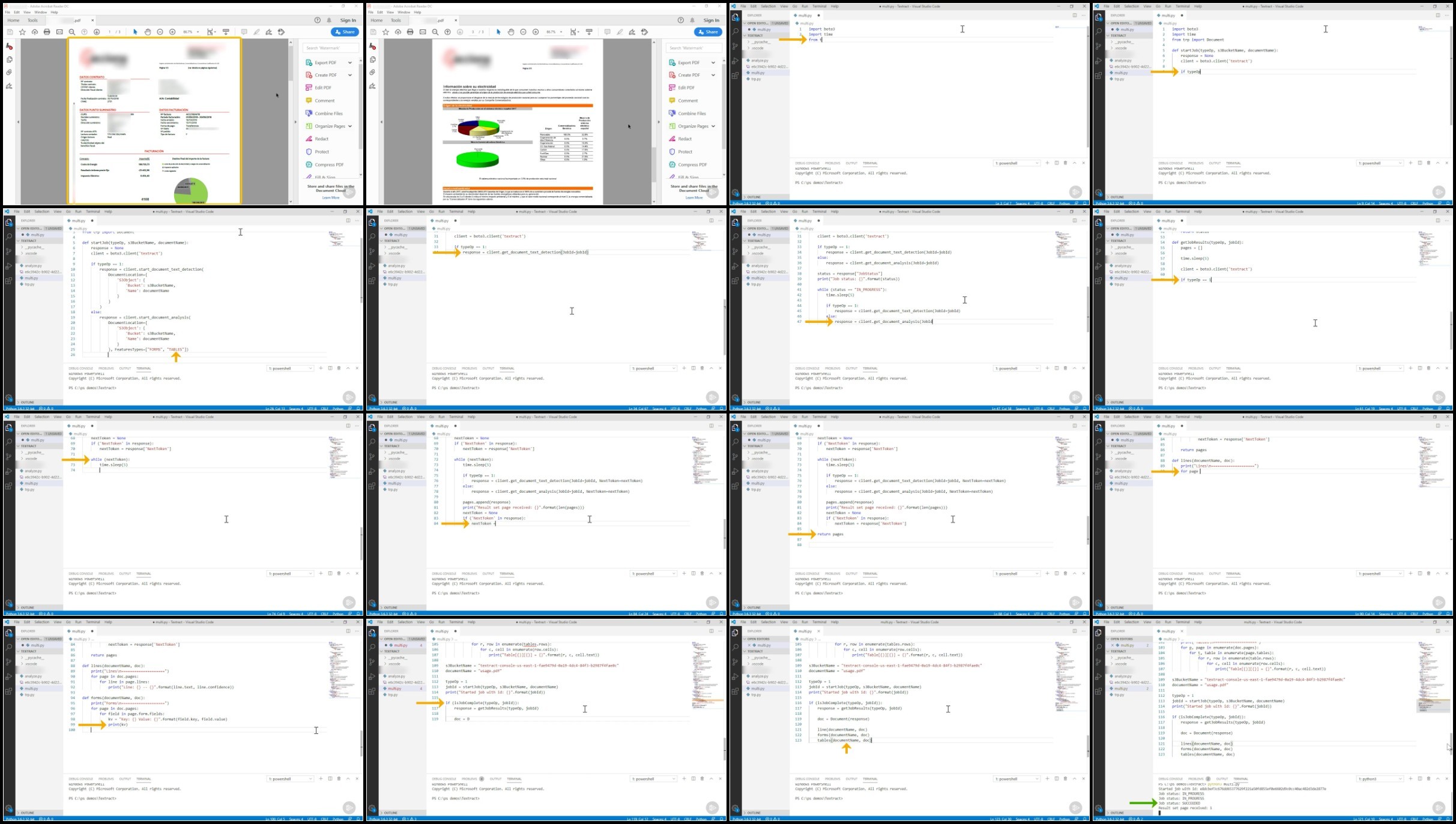This screenshot has height=824, width=1456.
Task: In VS Code python3-terminal window, expand __pycache__ folder
Action: coord(1123,658)
